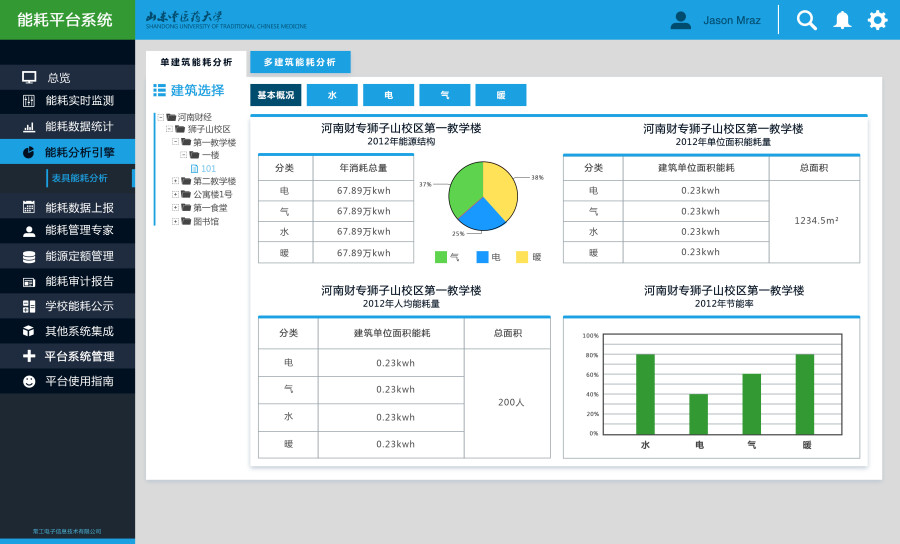The width and height of the screenshot is (900, 544).
Task: Open 总览 in the sidebar
Action: [67, 77]
